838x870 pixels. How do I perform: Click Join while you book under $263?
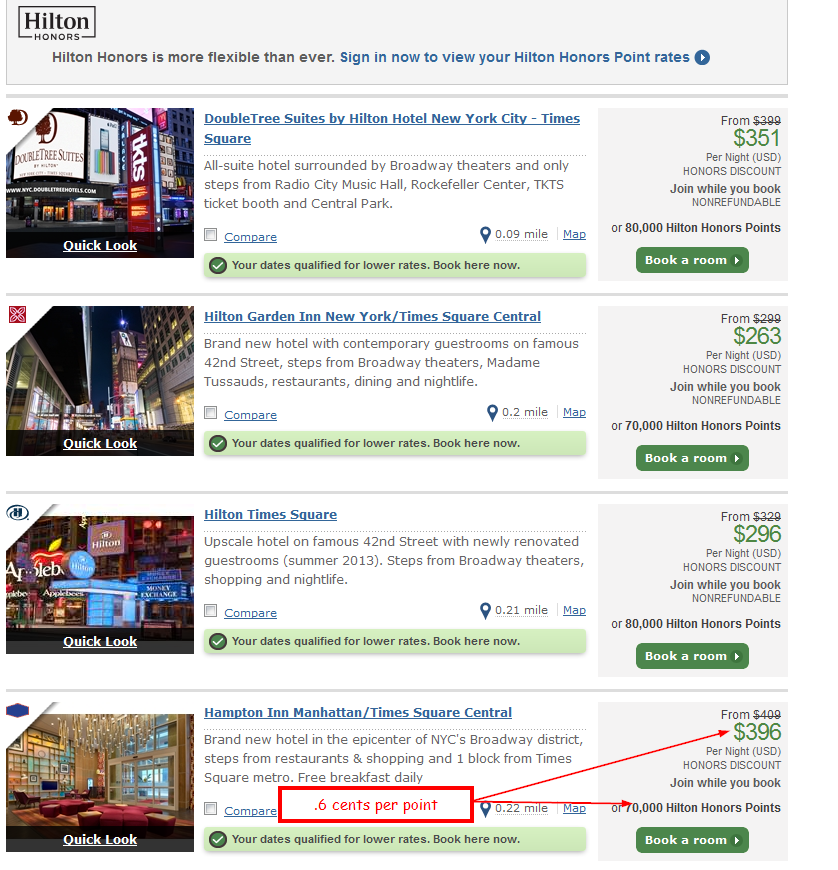pyautogui.click(x=725, y=387)
